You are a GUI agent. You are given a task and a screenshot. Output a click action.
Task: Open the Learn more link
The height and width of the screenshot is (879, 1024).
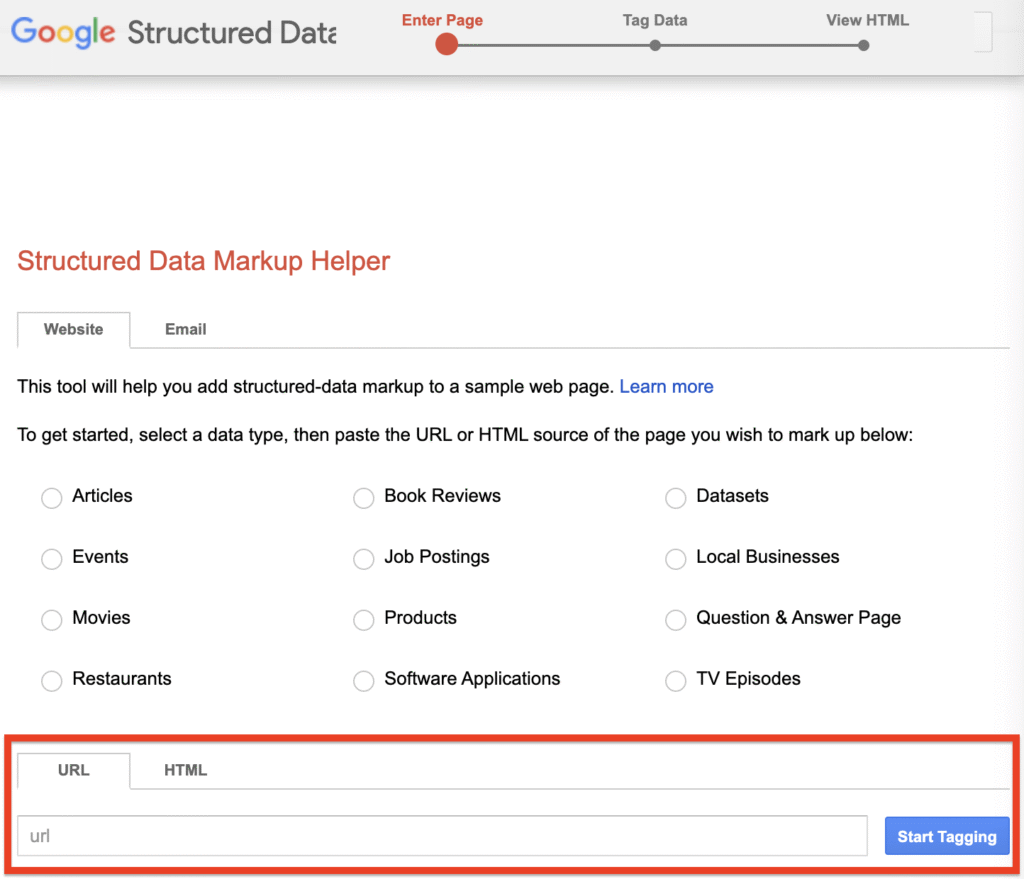pos(666,387)
